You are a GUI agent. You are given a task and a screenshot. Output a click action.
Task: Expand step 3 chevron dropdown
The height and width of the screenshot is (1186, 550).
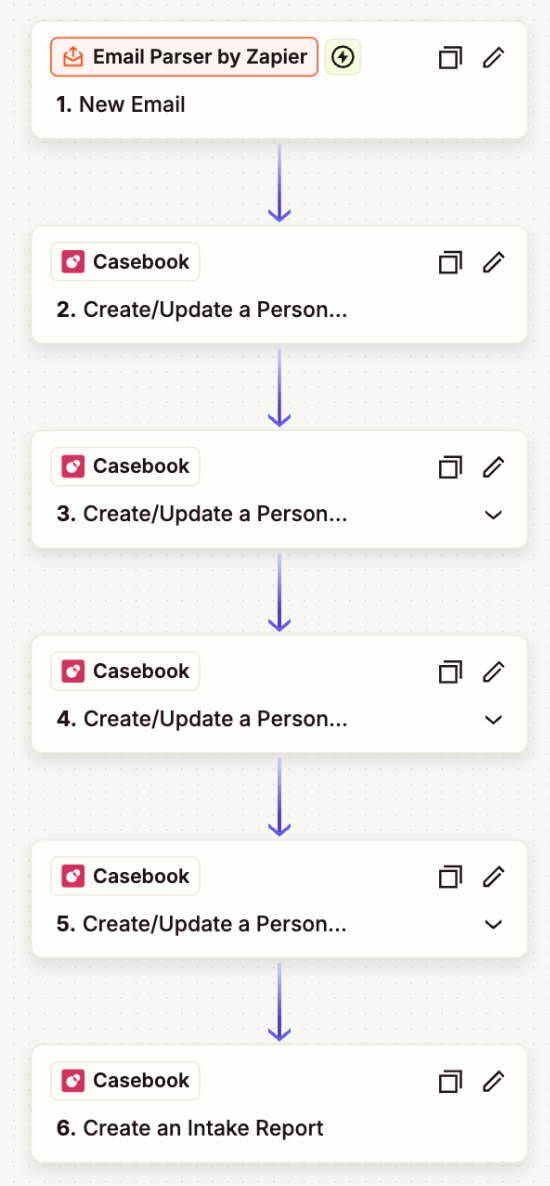click(493, 515)
